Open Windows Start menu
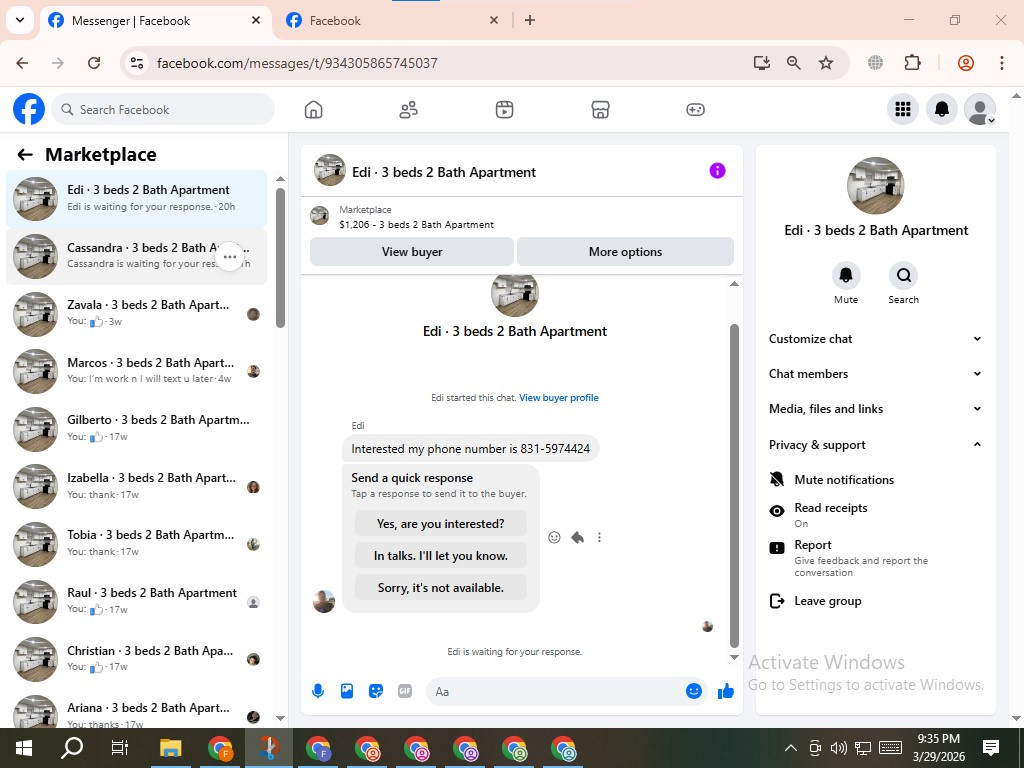Screen dimensions: 1024x768 point(24,748)
